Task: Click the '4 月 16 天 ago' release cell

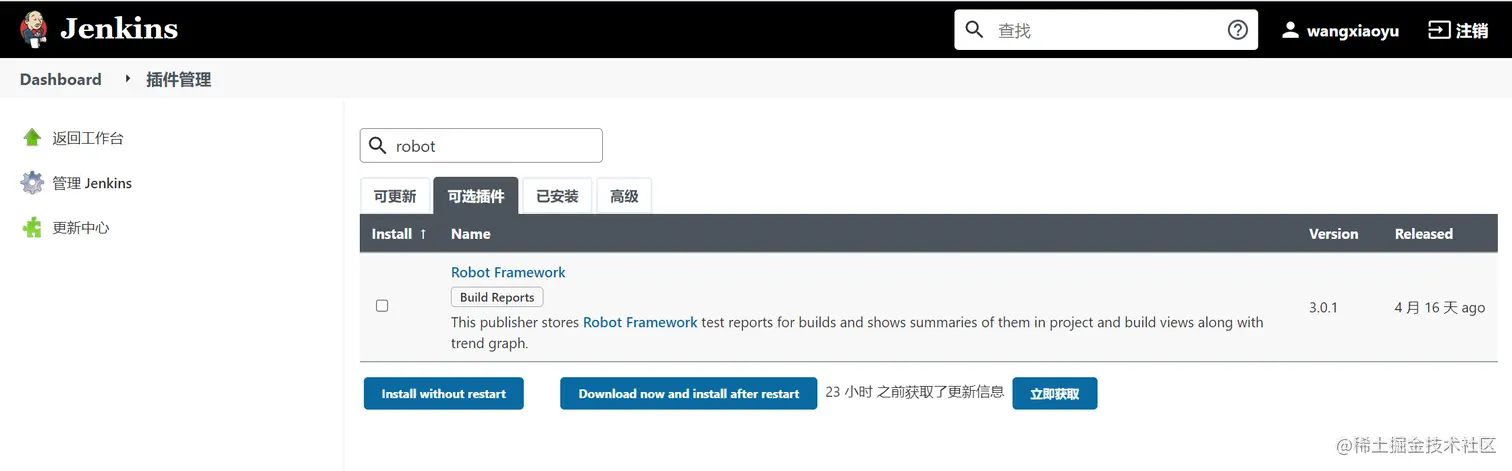Action: point(1440,308)
